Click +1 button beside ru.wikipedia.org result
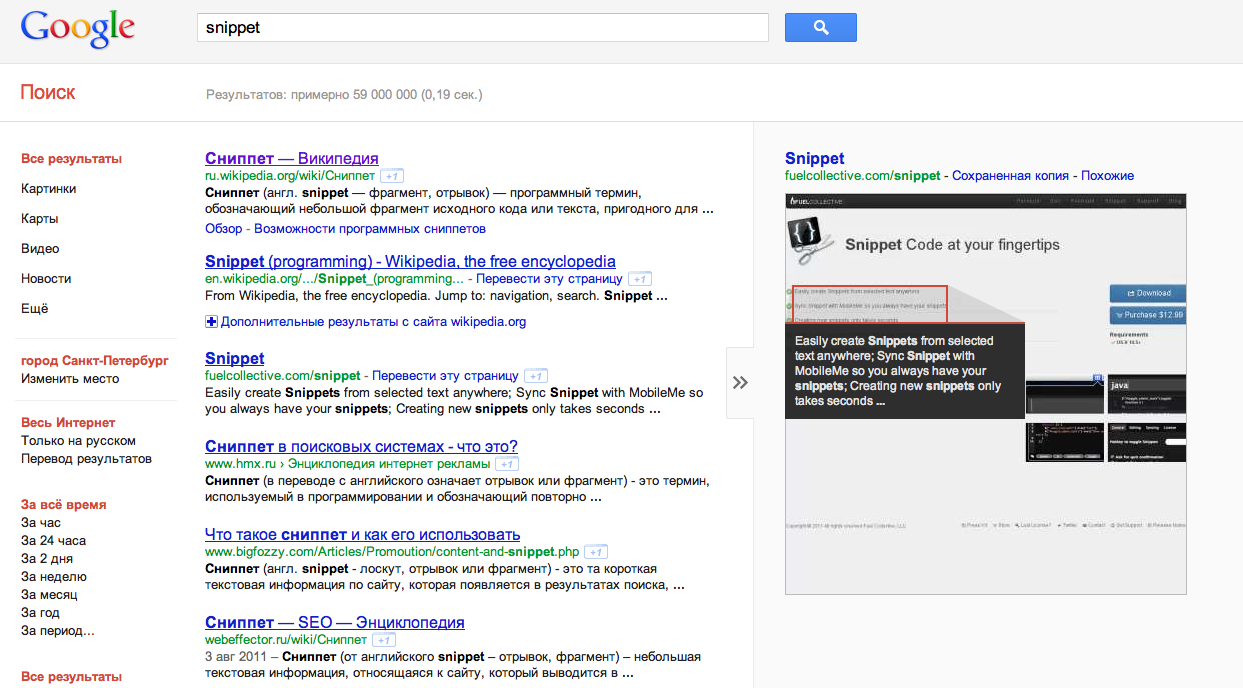This screenshot has width=1243, height=688. point(392,176)
